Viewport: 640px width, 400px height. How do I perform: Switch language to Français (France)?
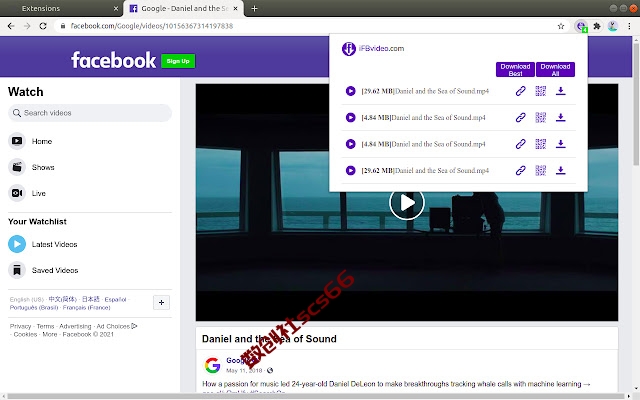point(87,307)
